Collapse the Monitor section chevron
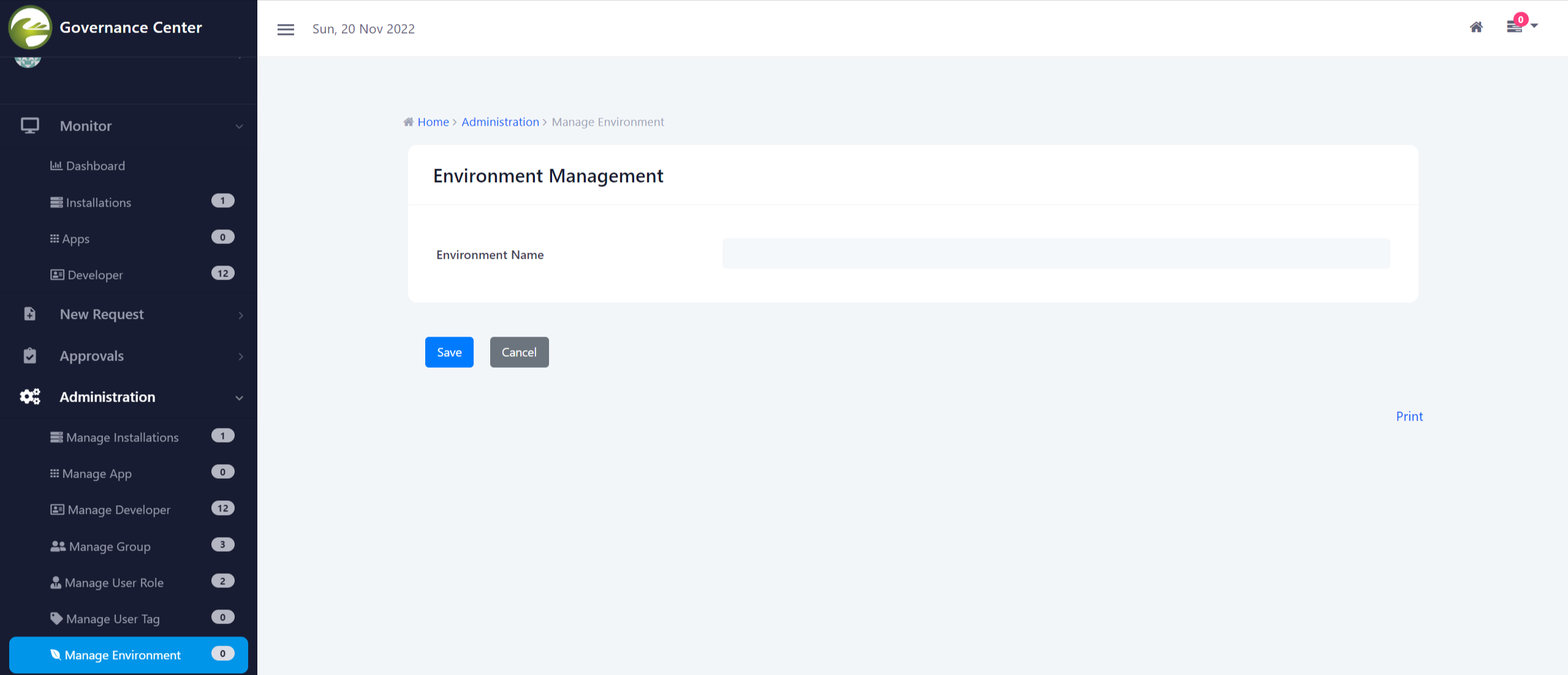 [239, 126]
